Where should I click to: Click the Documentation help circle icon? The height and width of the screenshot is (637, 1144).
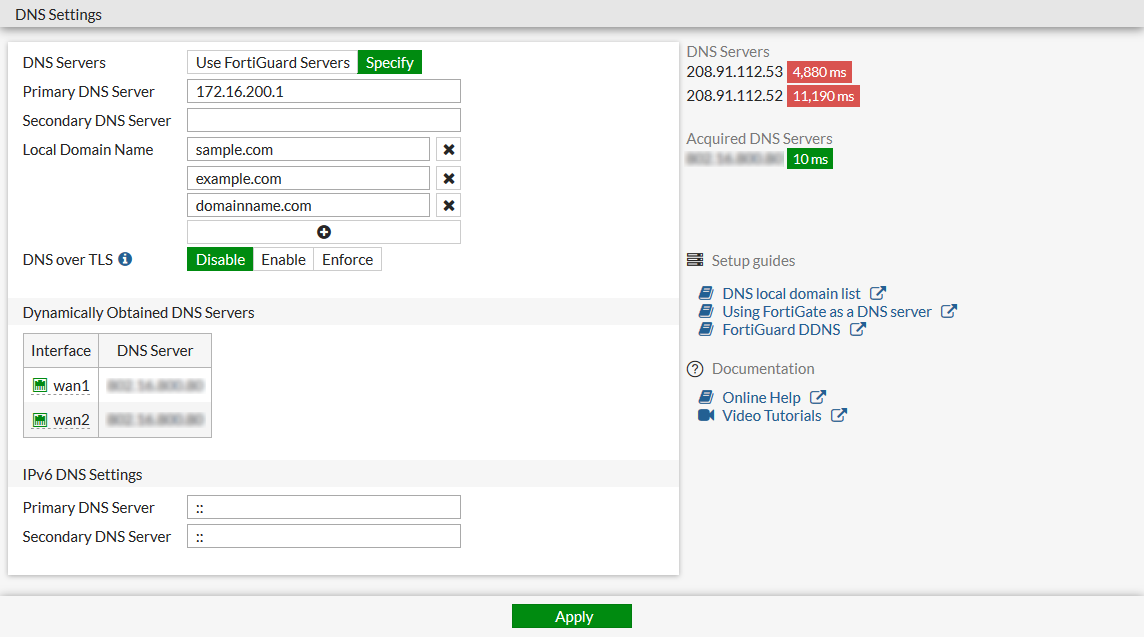point(695,369)
